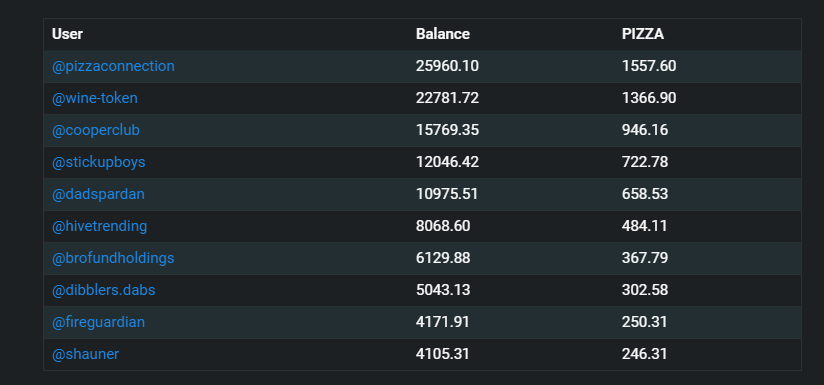Select balance value 4171.91
The image size is (824, 385).
click(x=442, y=322)
